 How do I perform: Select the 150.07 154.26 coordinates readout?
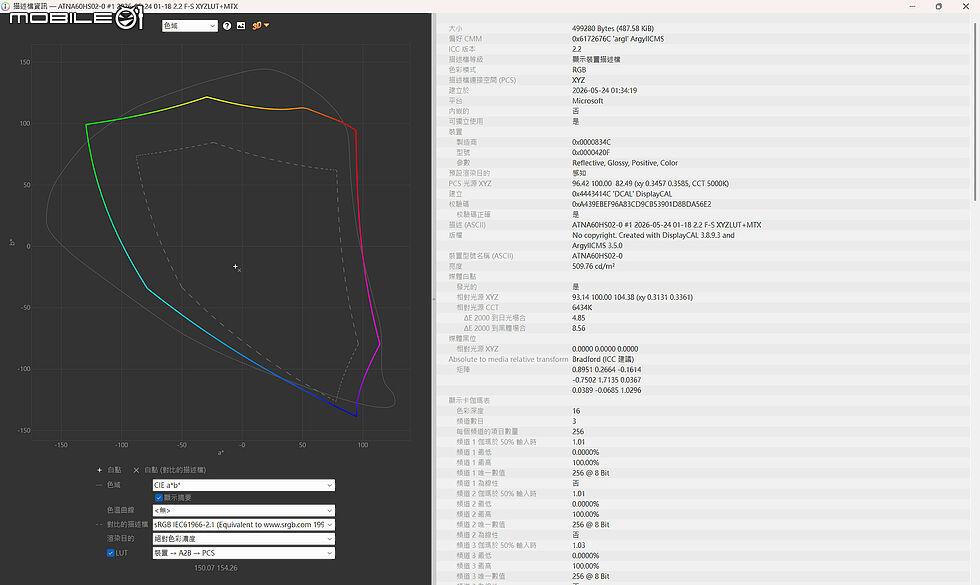click(216, 568)
